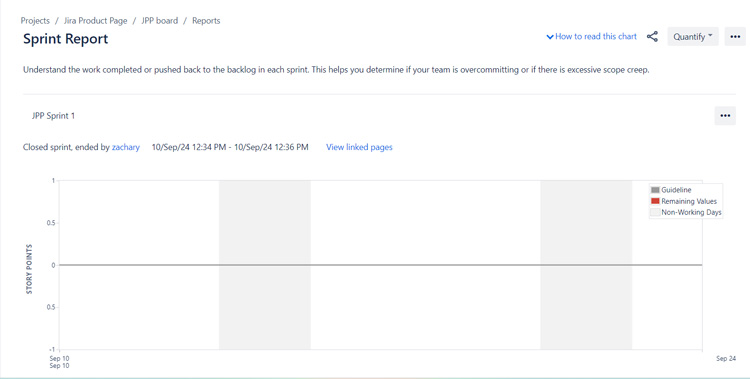The height and width of the screenshot is (379, 750).
Task: Open the Quantify dropdown
Action: [x=693, y=36]
